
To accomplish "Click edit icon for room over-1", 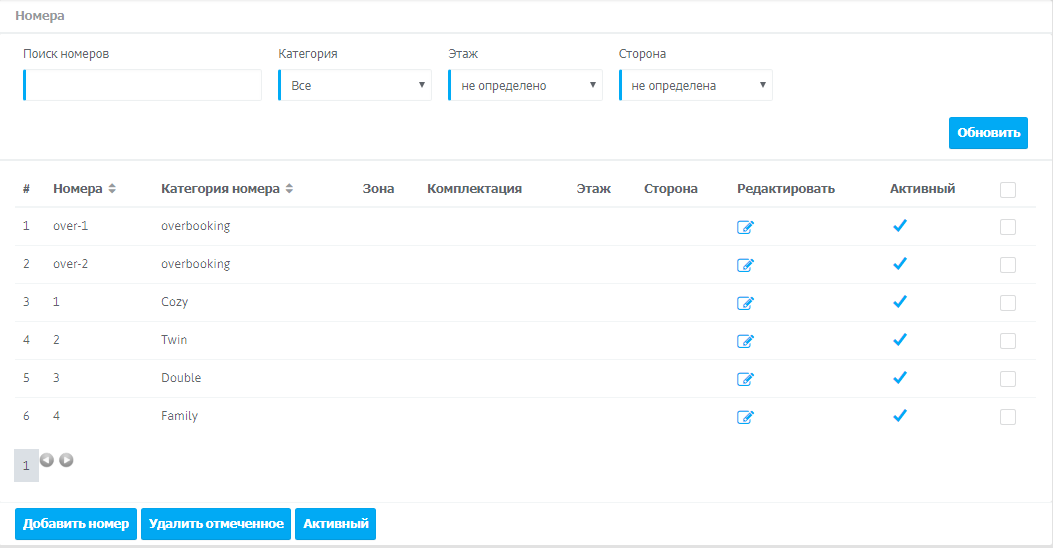I will point(745,227).
